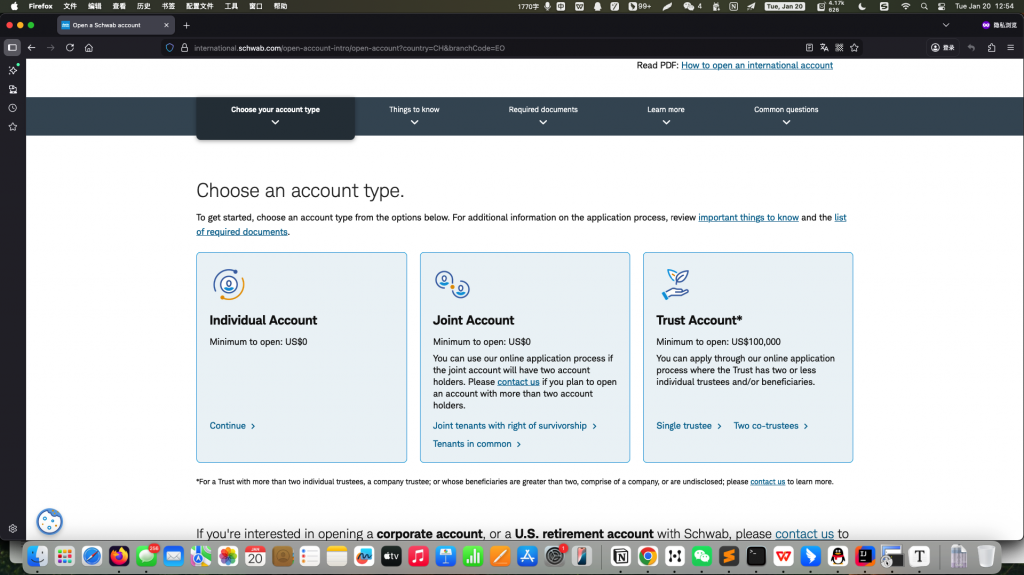Expand the Learn more section
Image resolution: width=1024 pixels, height=575 pixels.
click(665, 116)
